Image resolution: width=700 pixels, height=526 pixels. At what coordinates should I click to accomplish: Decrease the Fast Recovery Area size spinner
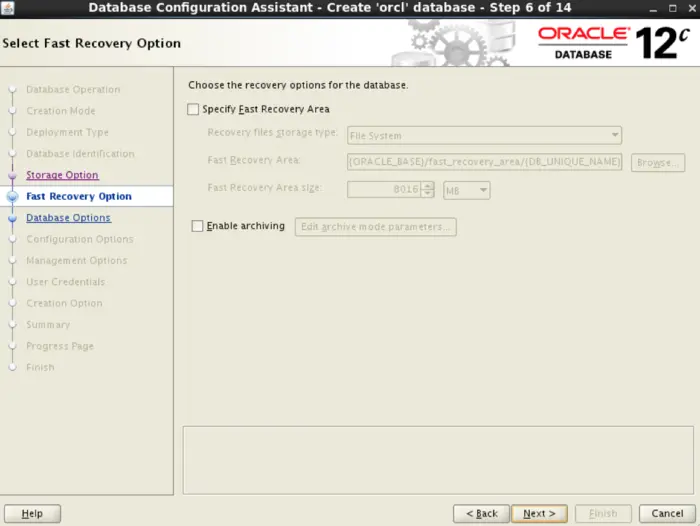[428, 194]
